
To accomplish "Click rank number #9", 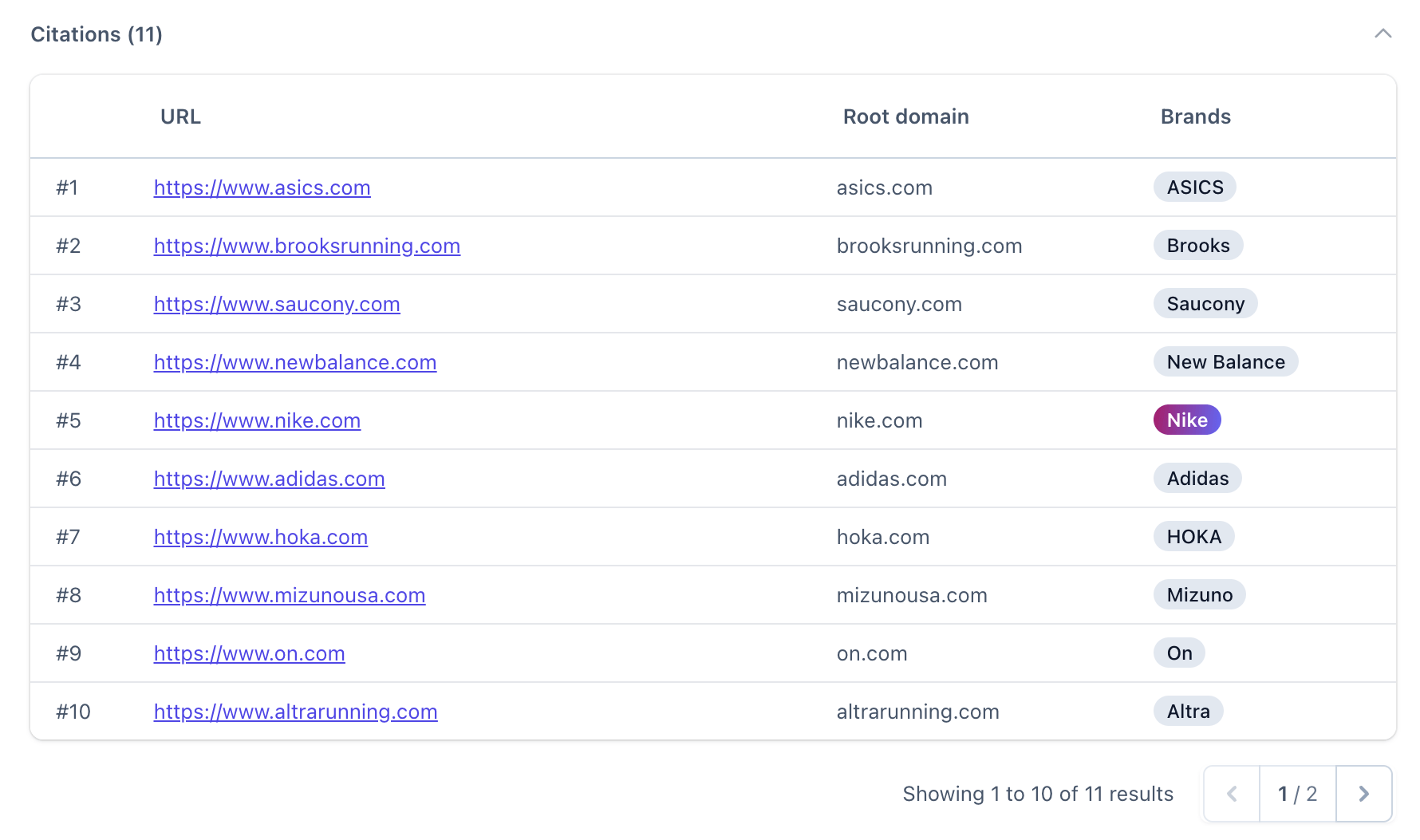I will [69, 653].
